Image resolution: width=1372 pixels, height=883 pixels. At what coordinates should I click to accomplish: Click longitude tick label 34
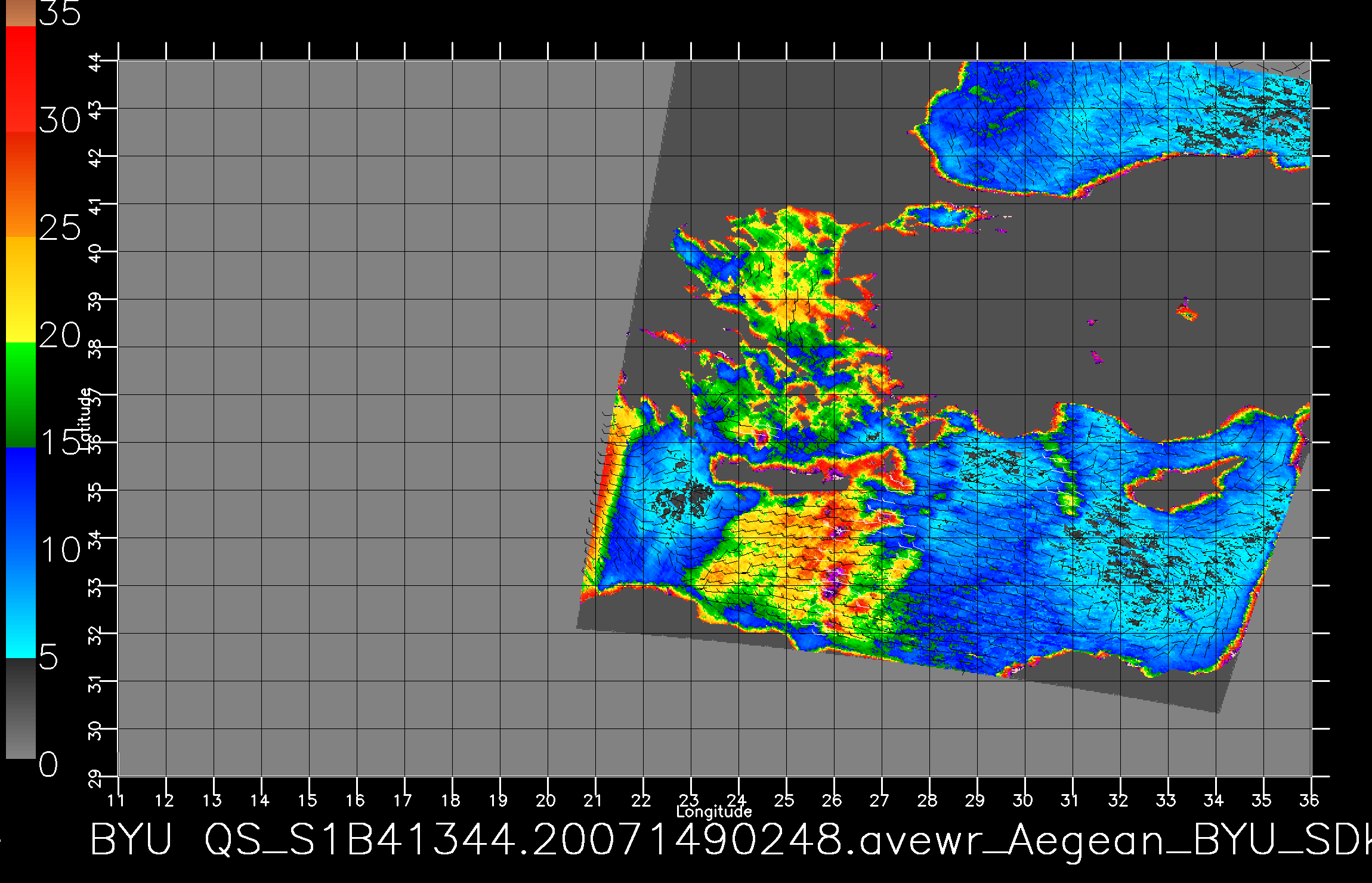(x=1214, y=800)
